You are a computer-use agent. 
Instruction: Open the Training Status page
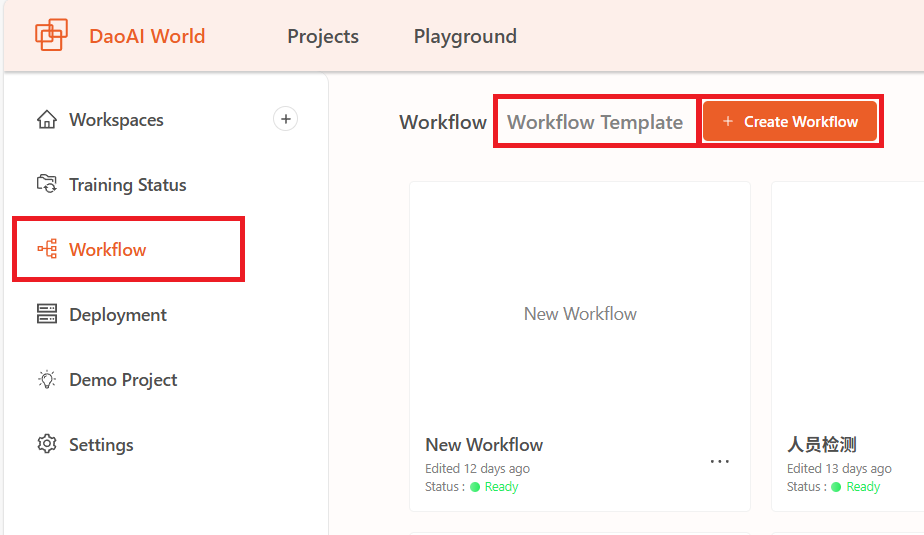point(127,185)
